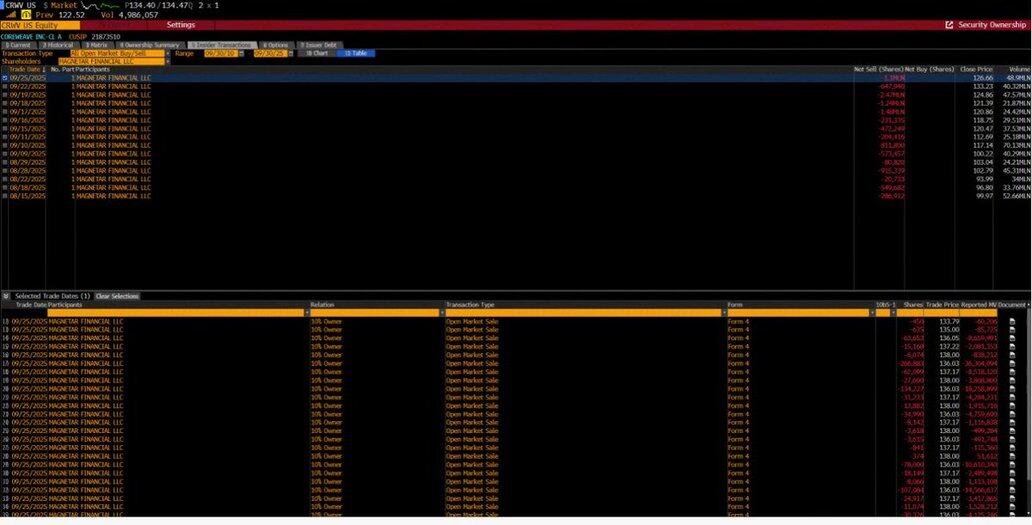Uncheck the 09/25/2025 trade date row
This screenshot has width=1032, height=525.
(5, 78)
